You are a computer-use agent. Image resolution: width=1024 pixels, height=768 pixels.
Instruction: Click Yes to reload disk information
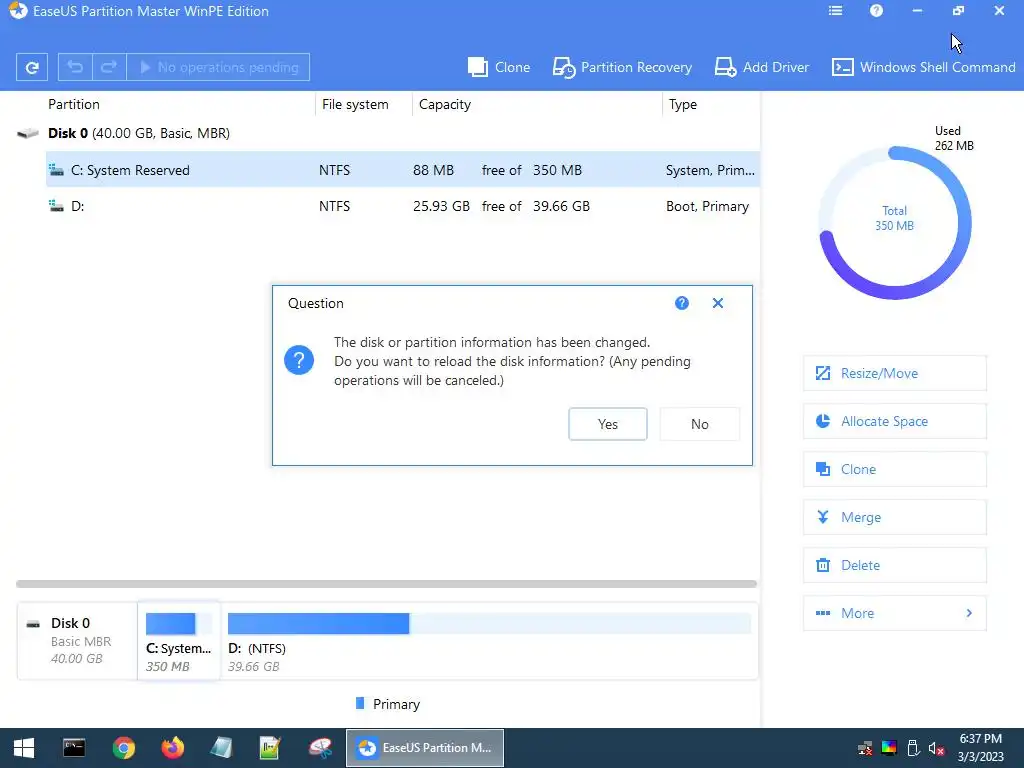tap(607, 424)
